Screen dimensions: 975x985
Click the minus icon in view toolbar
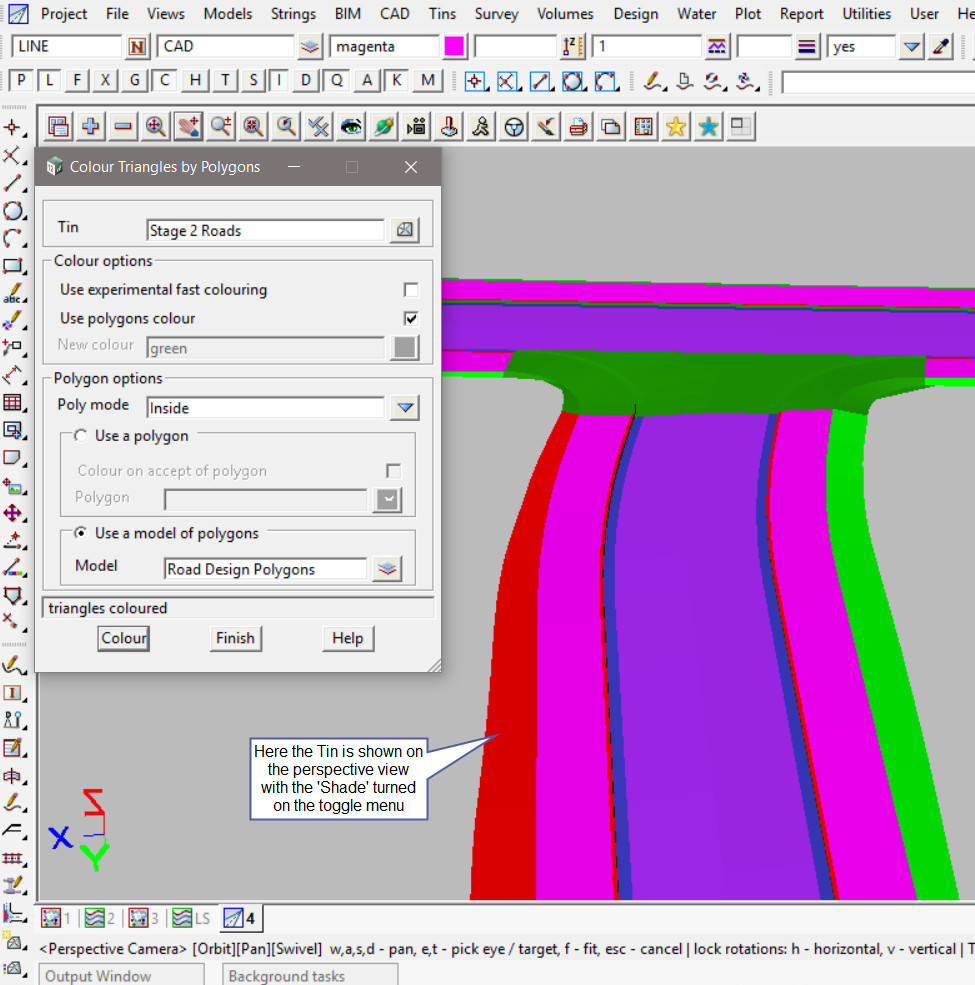click(x=123, y=126)
